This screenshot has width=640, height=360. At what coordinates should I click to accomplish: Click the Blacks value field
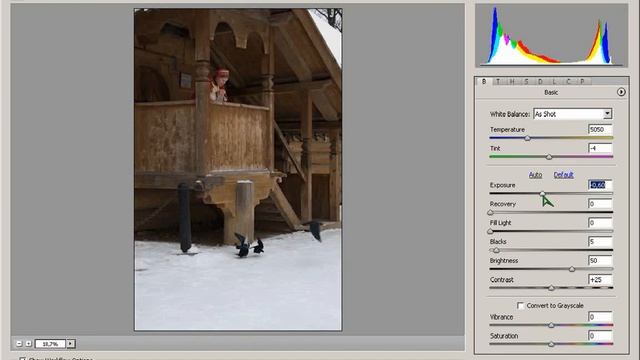click(x=600, y=242)
